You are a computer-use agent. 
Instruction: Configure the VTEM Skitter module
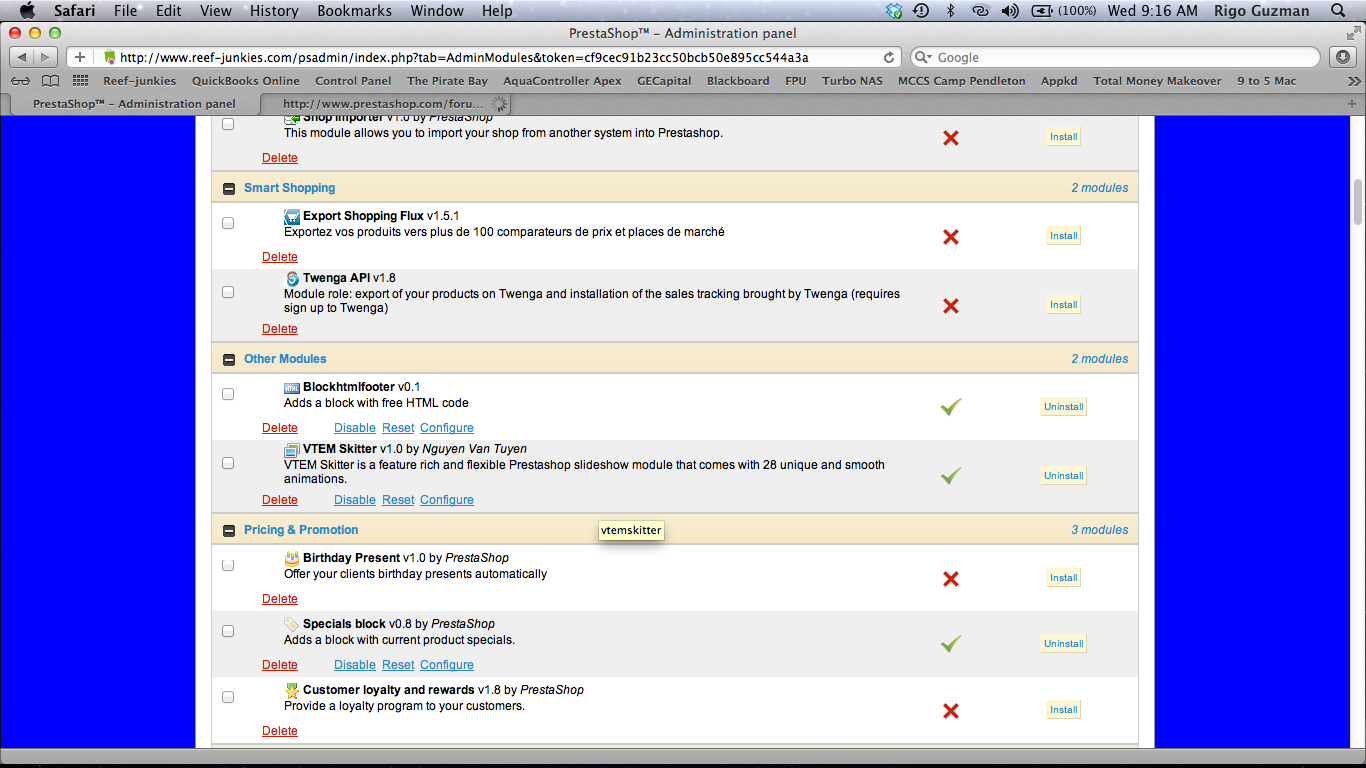447,500
